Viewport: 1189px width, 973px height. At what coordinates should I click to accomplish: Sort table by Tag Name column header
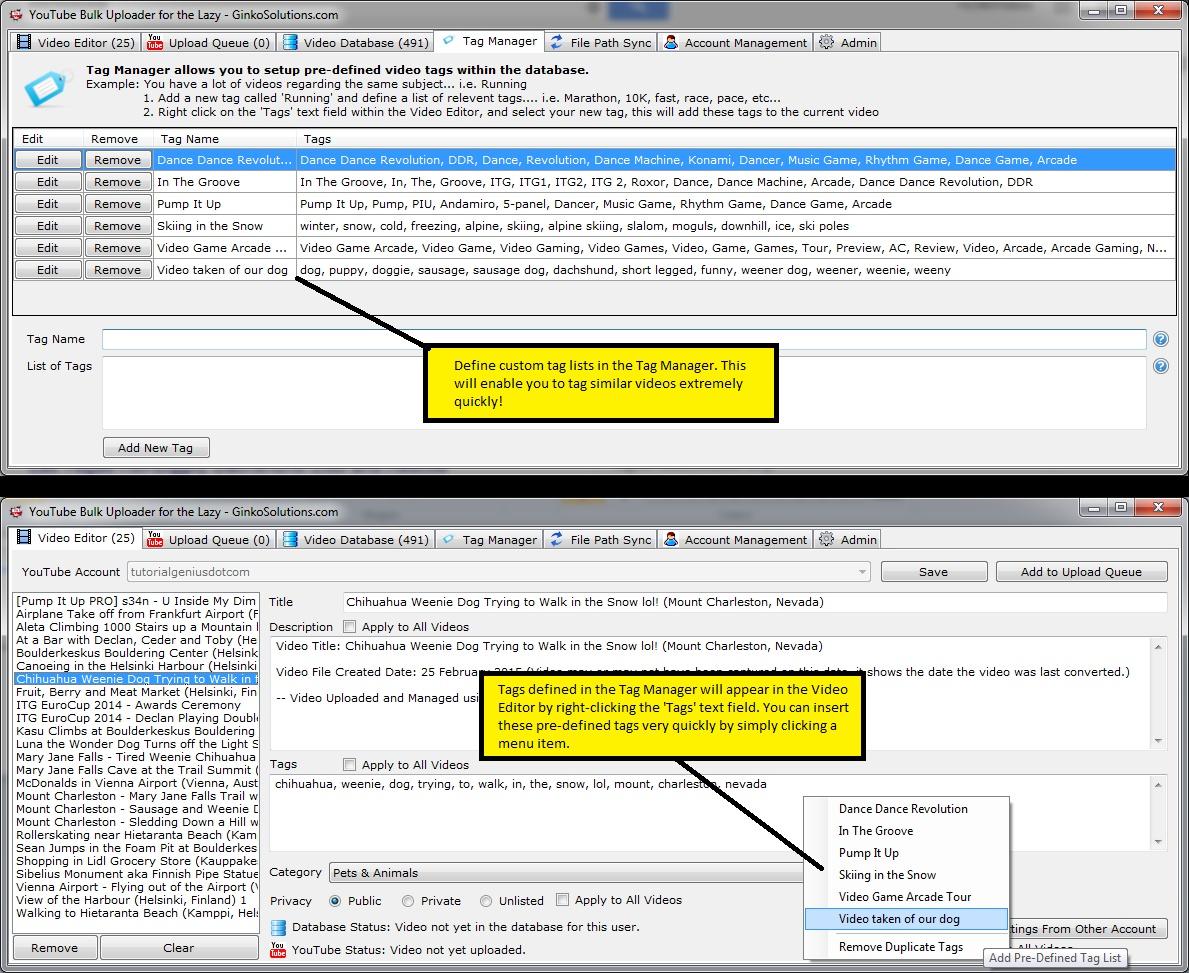(224, 139)
